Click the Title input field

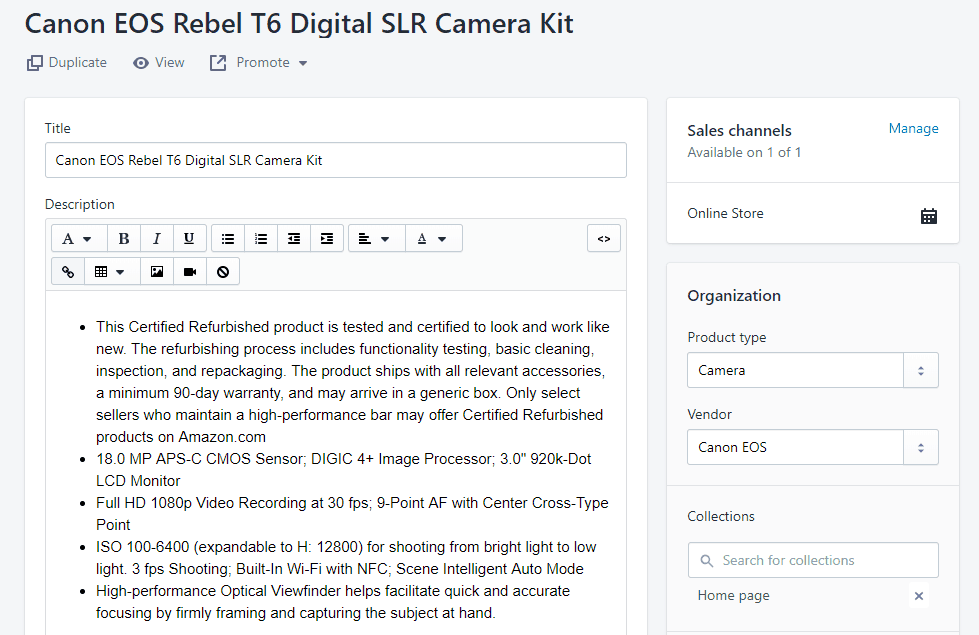coord(336,160)
